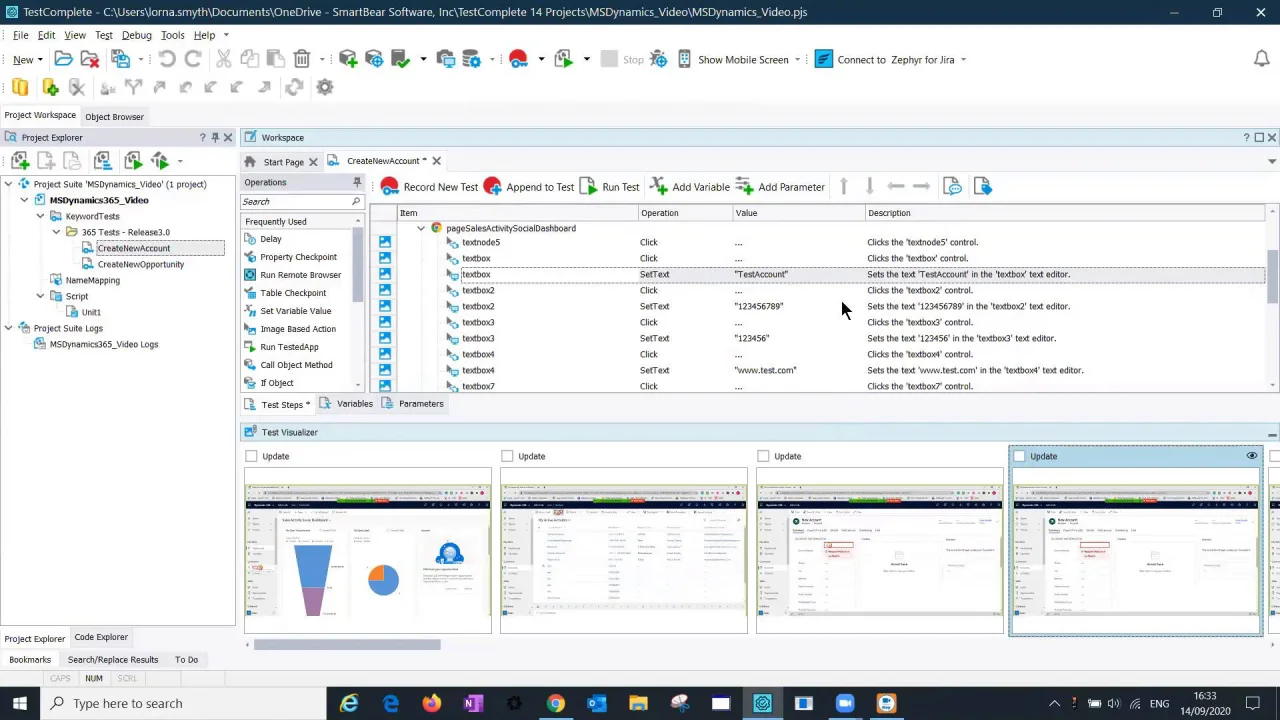The image size is (1280, 720).
Task: Click Add Variable in test editor toolbar
Action: point(690,187)
